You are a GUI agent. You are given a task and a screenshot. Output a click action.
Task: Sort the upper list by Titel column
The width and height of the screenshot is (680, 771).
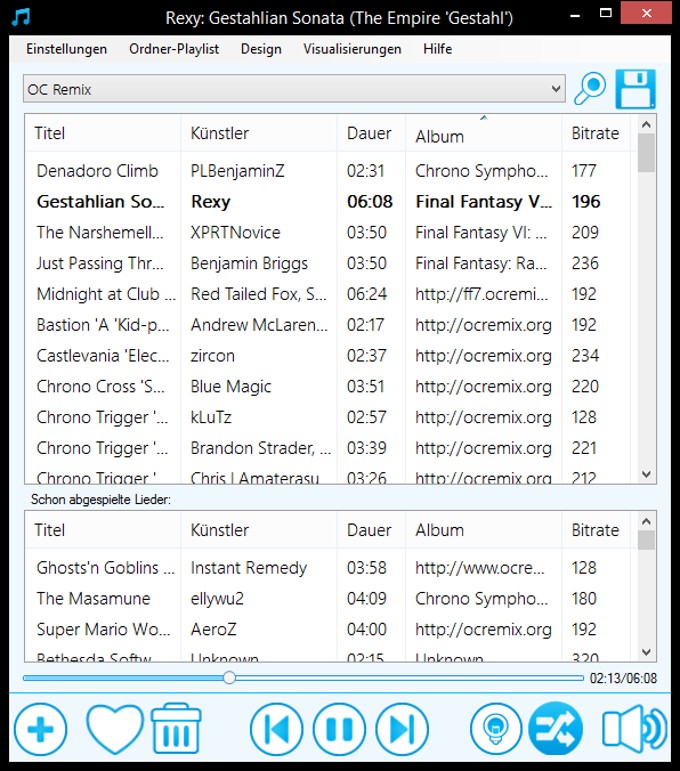coord(103,133)
